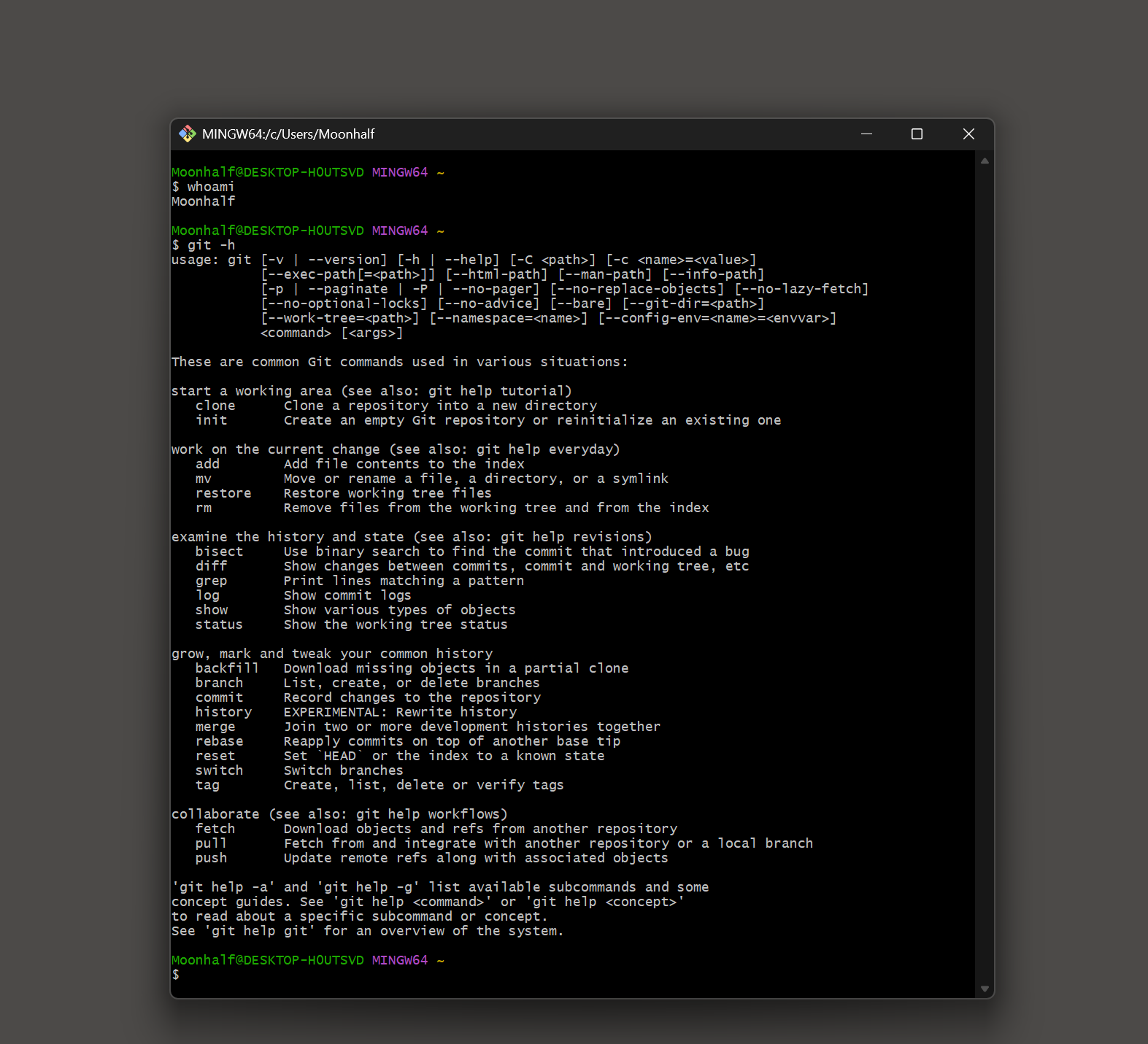
Task: Click the 'status' command row
Action: click(352, 625)
